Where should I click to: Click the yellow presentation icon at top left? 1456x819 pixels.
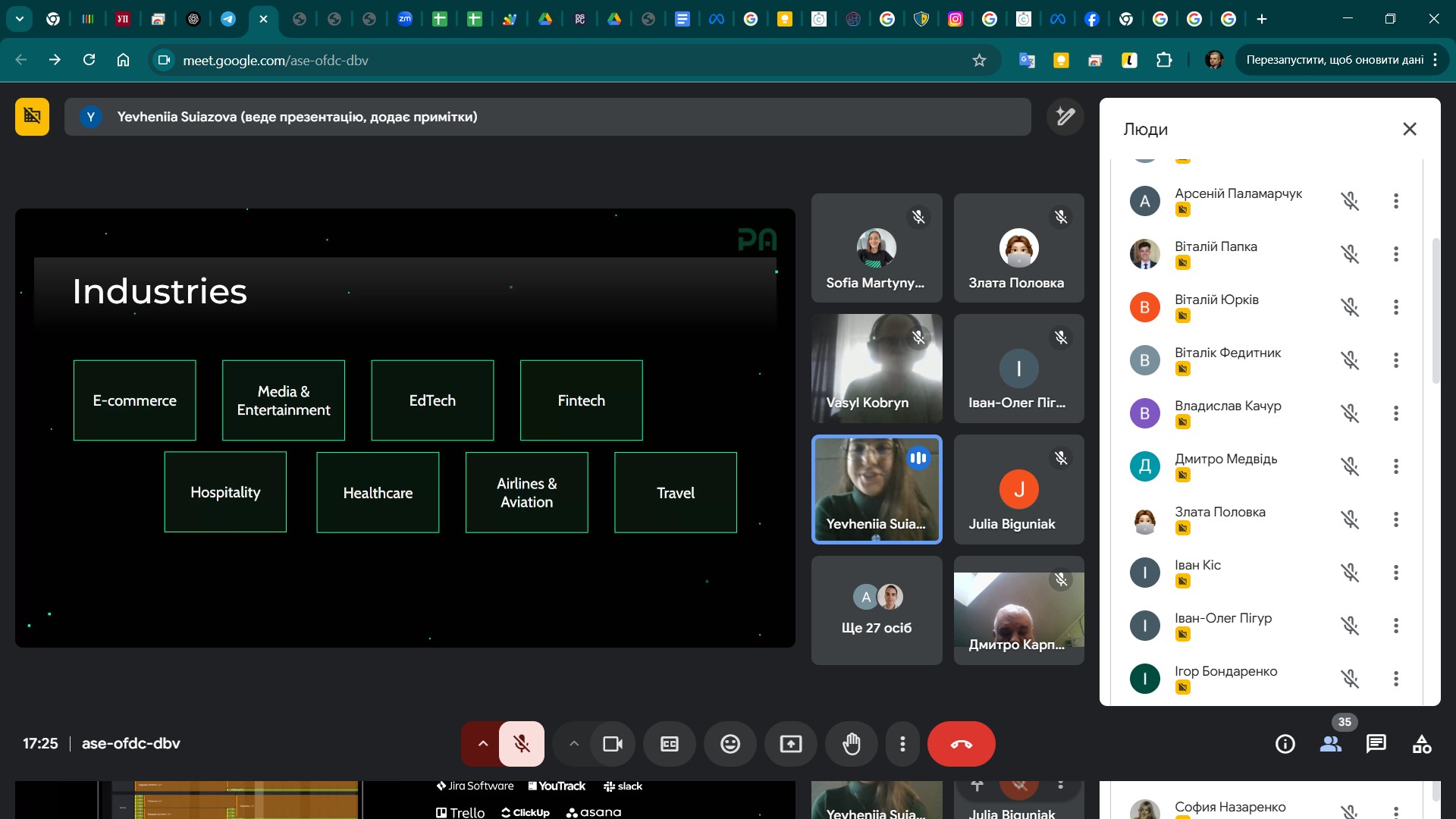point(32,117)
